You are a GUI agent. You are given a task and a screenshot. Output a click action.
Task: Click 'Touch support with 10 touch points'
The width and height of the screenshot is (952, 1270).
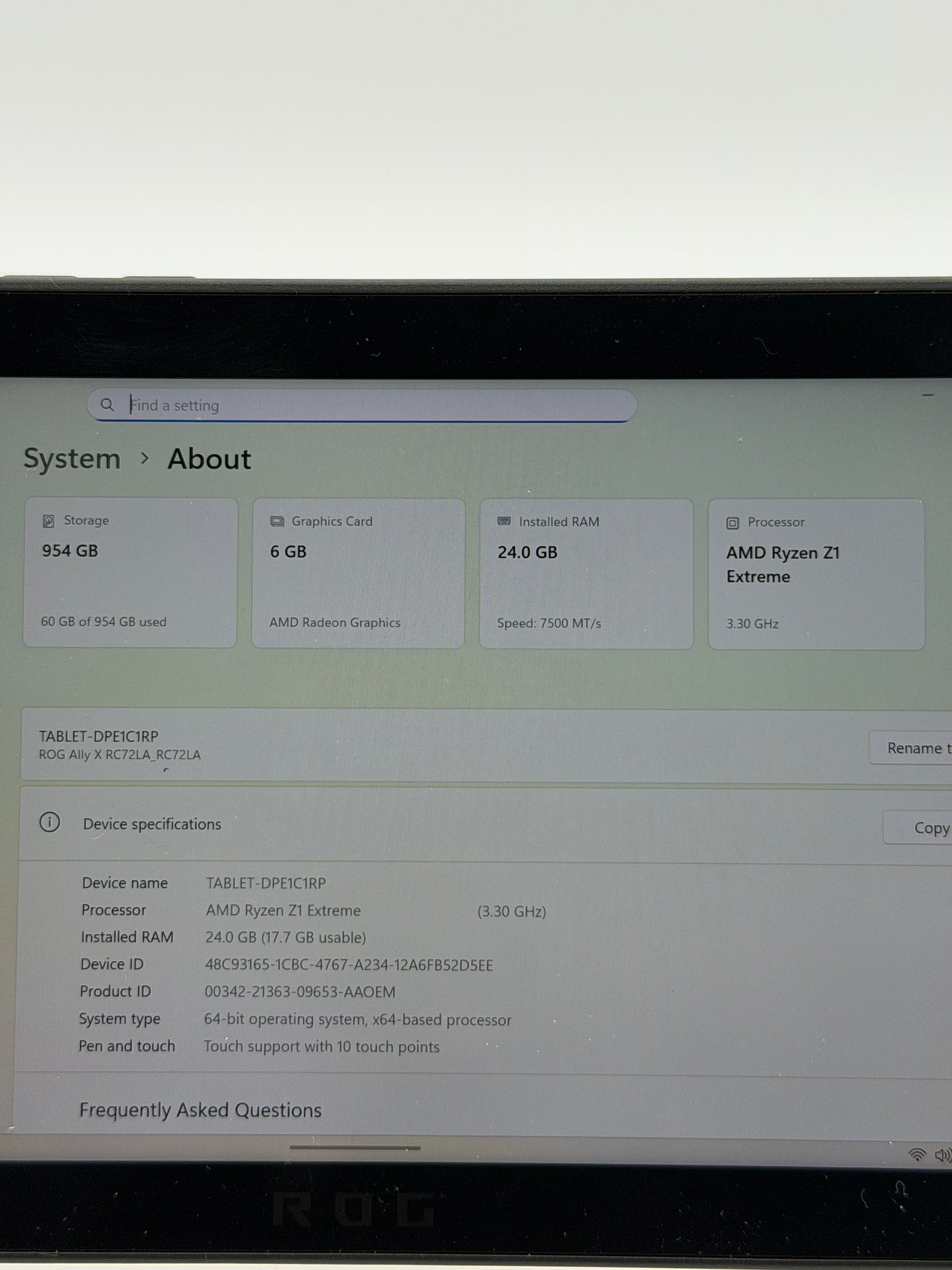[322, 1047]
